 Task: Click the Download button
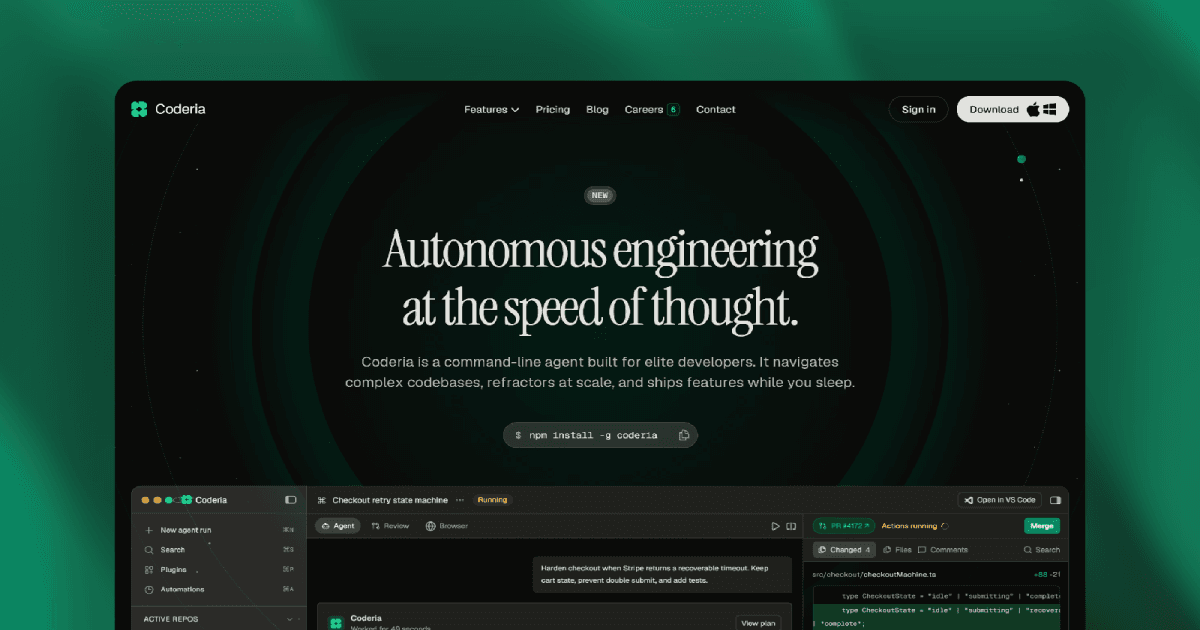coord(1012,109)
